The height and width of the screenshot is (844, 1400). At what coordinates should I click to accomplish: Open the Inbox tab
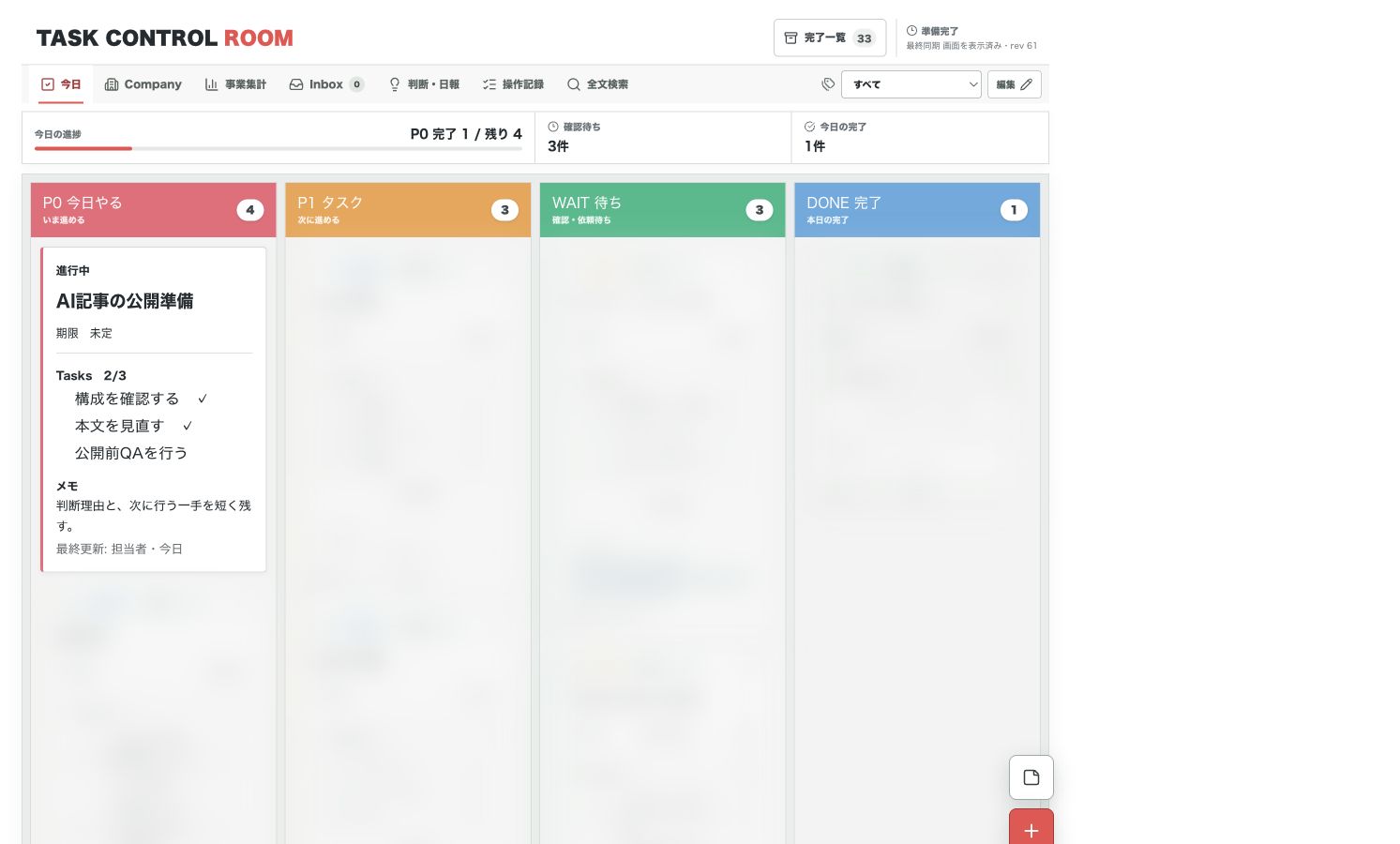click(326, 84)
